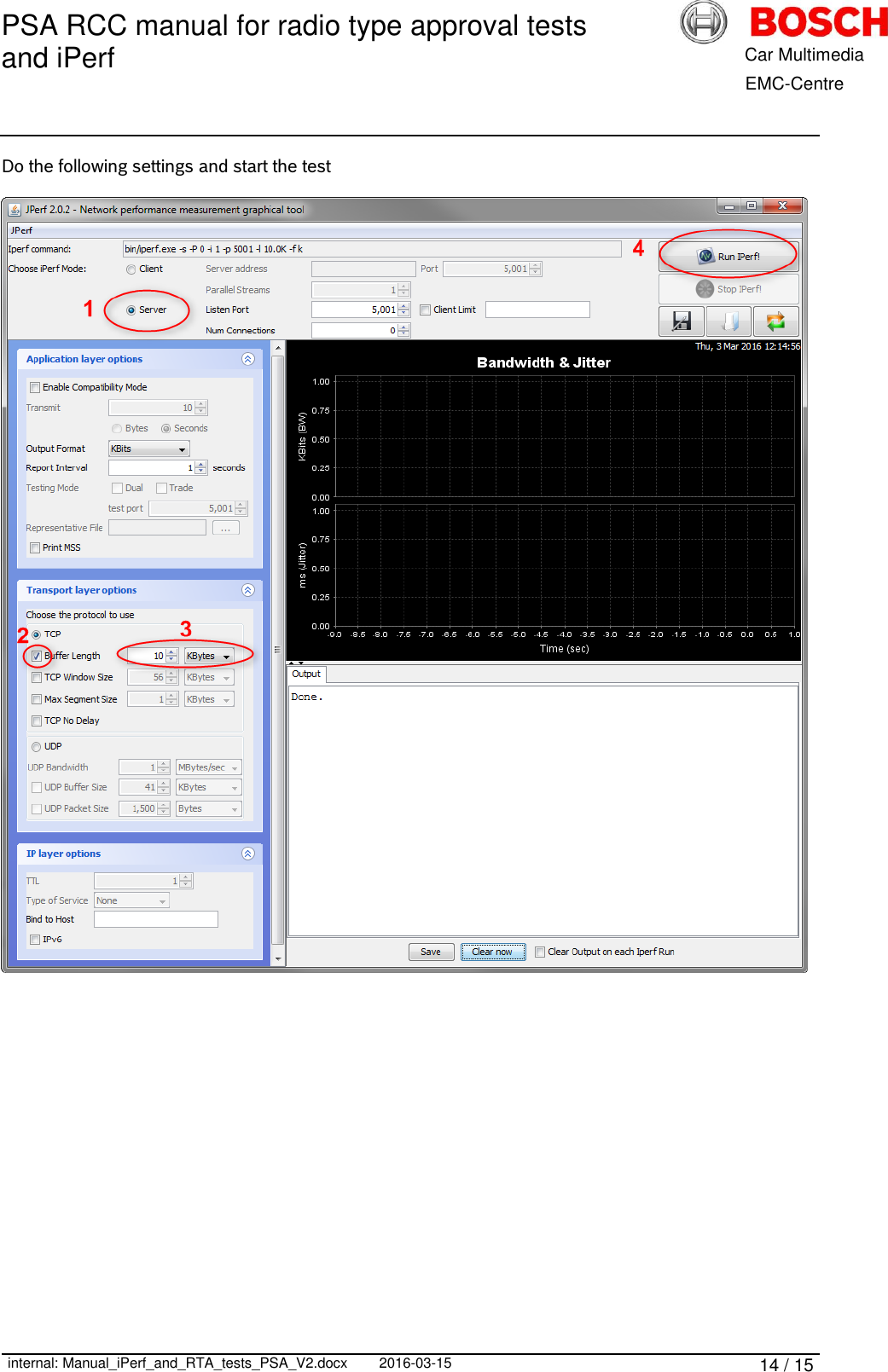Viewport: 888px width, 1372px height.
Task: Click the Iperf command text field
Action: 372,249
